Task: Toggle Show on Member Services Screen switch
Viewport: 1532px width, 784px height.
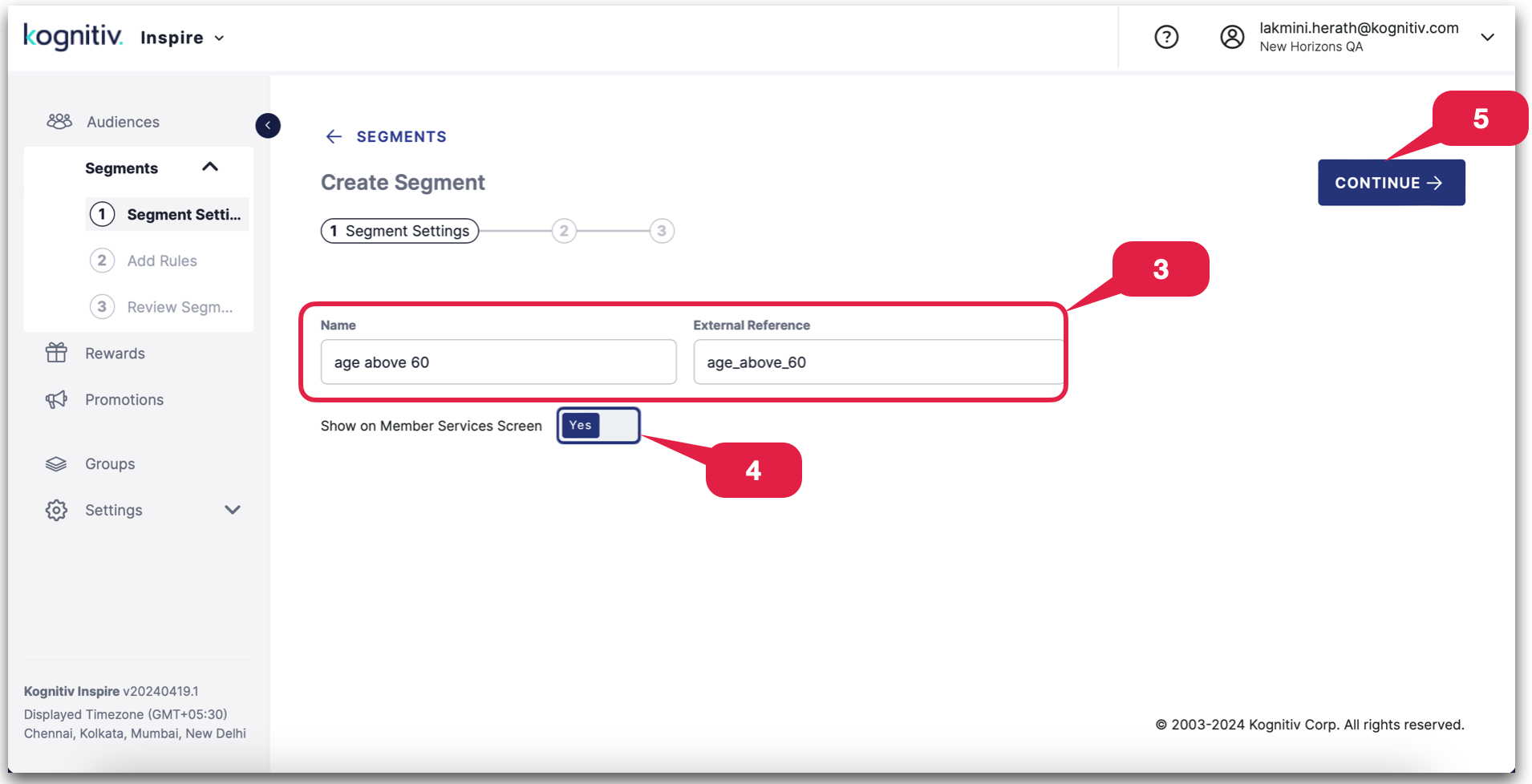Action: pos(599,426)
